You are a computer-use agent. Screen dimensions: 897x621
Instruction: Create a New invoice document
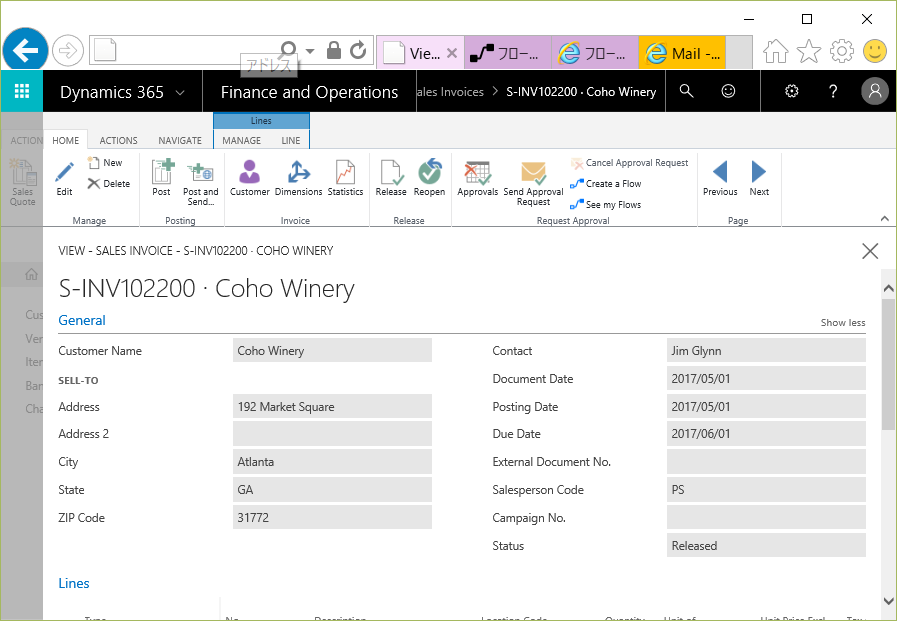[105, 162]
